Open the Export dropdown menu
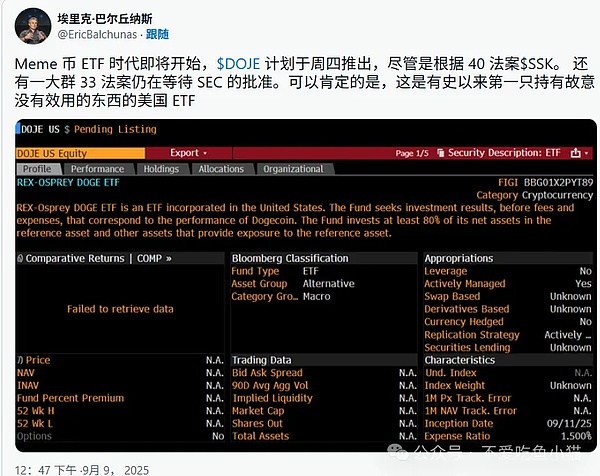The height and width of the screenshot is (476, 600). click(189, 153)
